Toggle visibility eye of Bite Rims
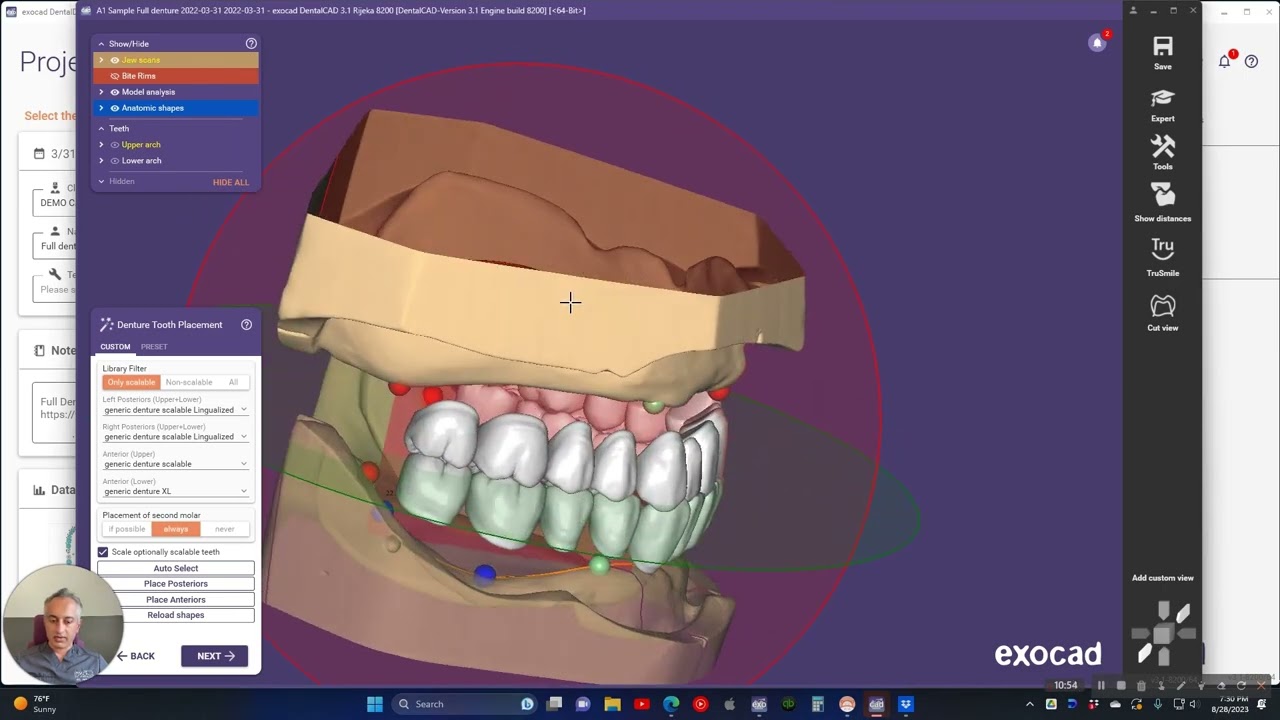 coord(114,76)
